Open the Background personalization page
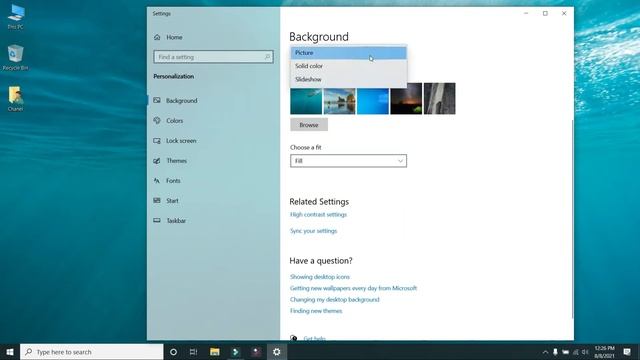Screen dimensions: 640x360 click(x=182, y=100)
